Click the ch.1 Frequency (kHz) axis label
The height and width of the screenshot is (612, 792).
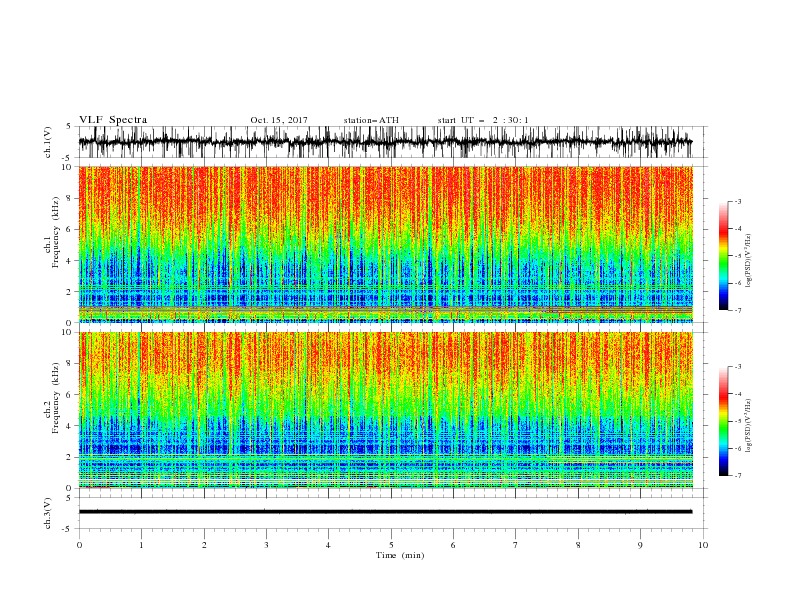point(52,232)
